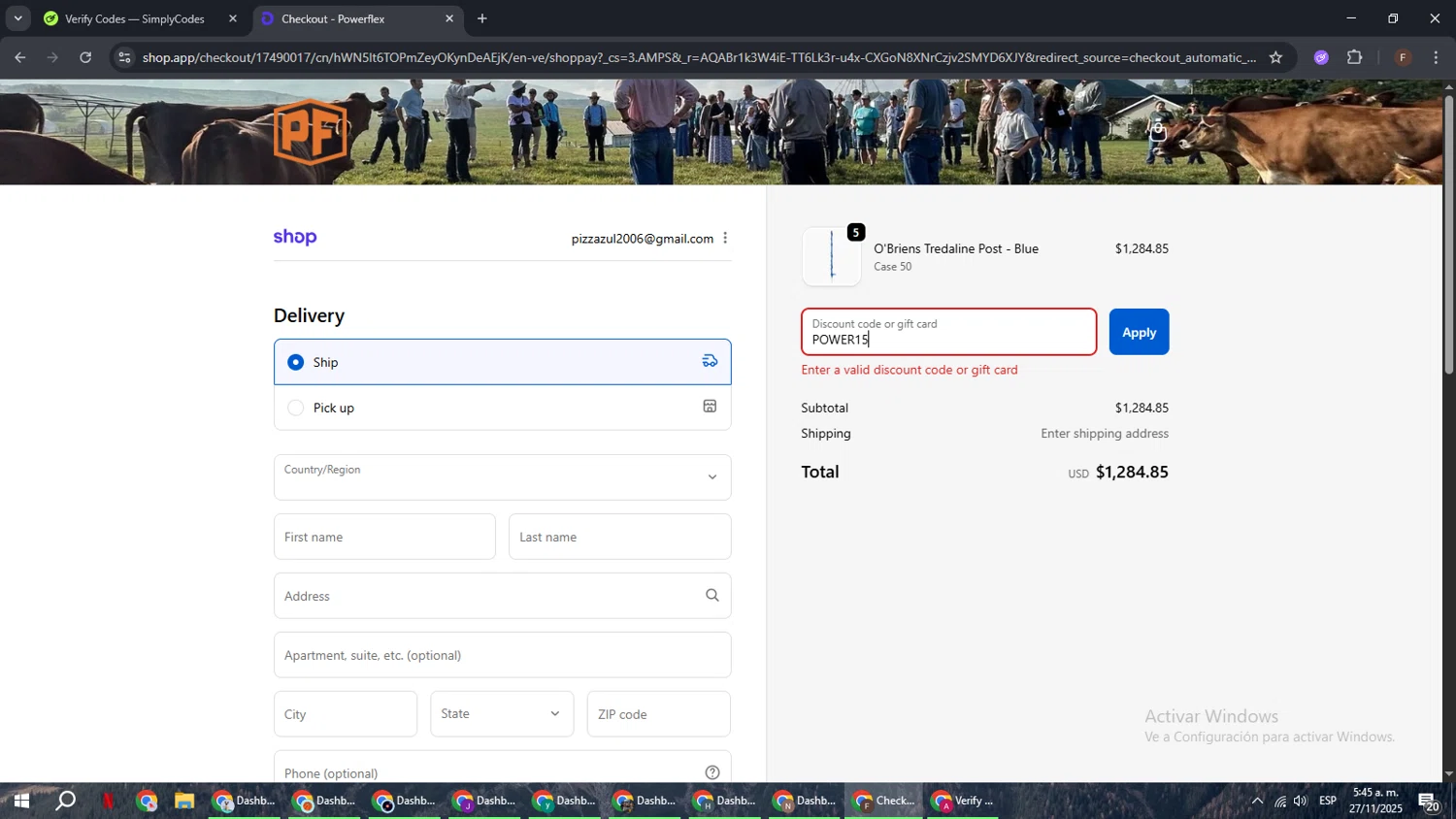Click the delivery truck icon in Ship row
The height and width of the screenshot is (819, 1456).
click(x=710, y=361)
